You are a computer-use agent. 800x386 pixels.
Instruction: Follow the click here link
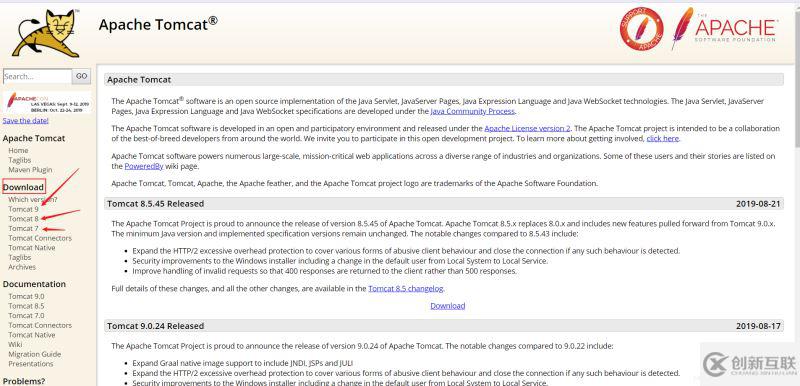[663, 139]
